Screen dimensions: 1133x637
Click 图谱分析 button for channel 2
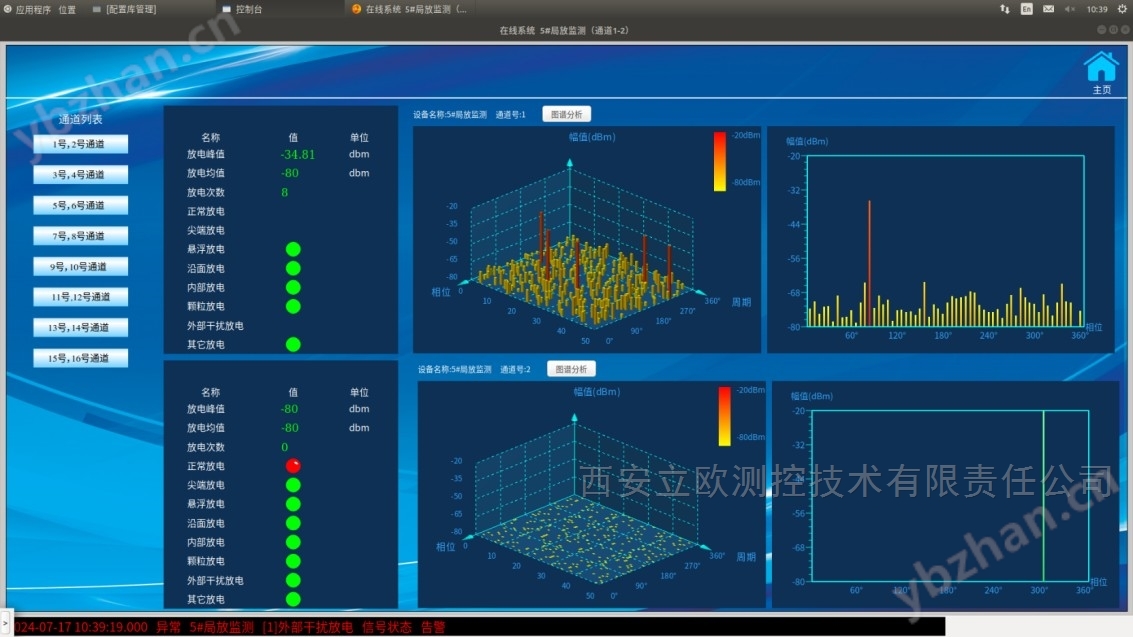coord(571,369)
